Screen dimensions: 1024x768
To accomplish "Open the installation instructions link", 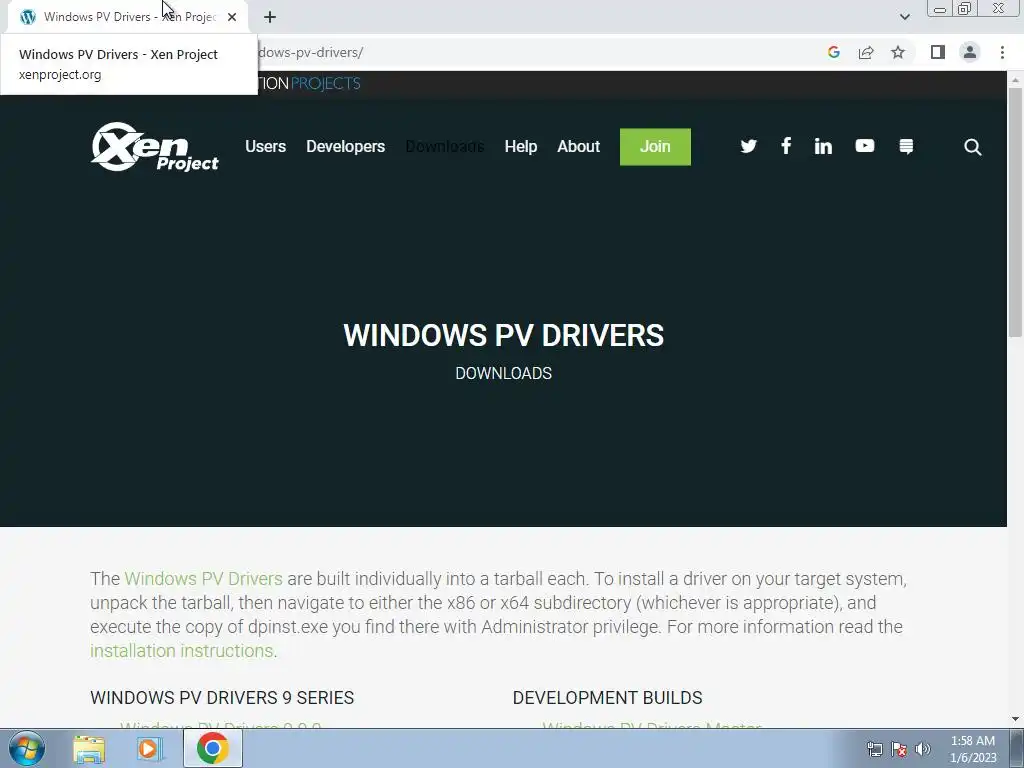I will [x=182, y=650].
